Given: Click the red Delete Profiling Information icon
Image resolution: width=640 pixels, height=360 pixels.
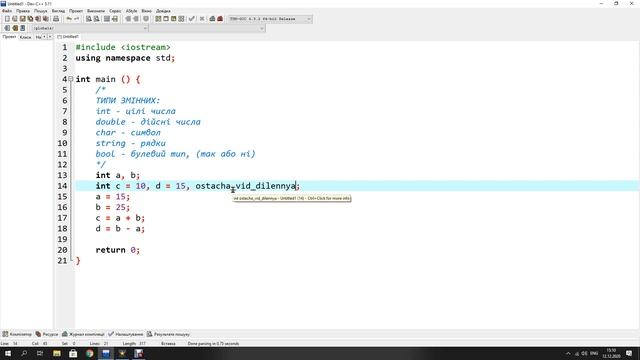Looking at the screenshot, I should (x=220, y=19).
